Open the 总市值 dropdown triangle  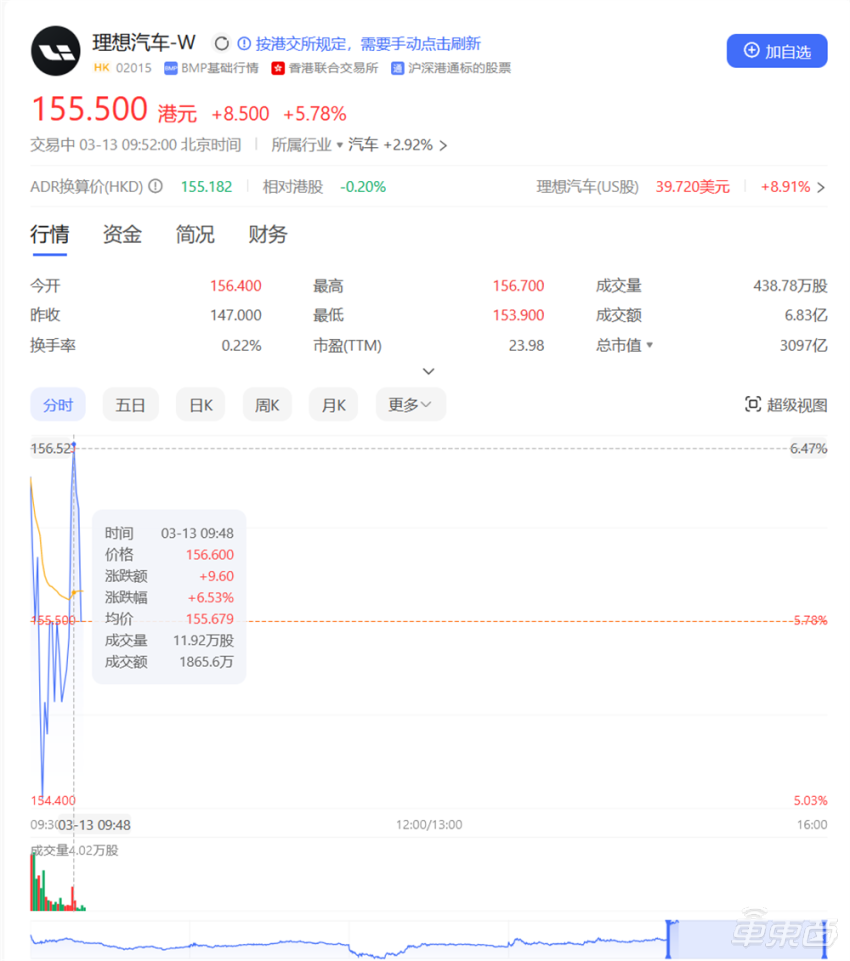[x=650, y=345]
